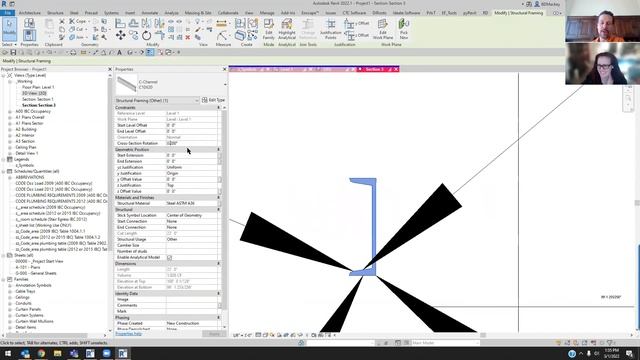
Task: Print from quick access toolbar
Action: pos(73,53)
